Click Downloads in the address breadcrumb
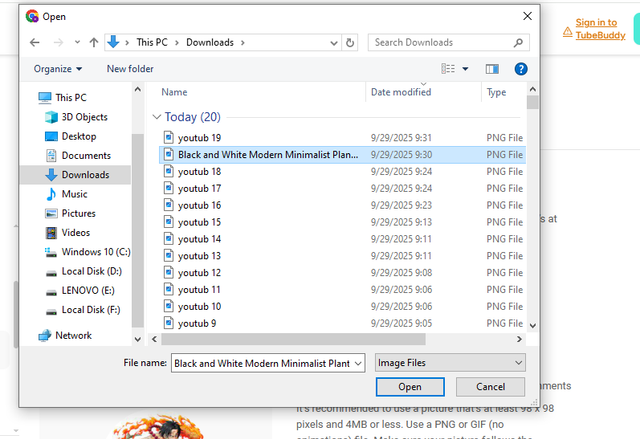This screenshot has height=439, width=640. pos(210,42)
